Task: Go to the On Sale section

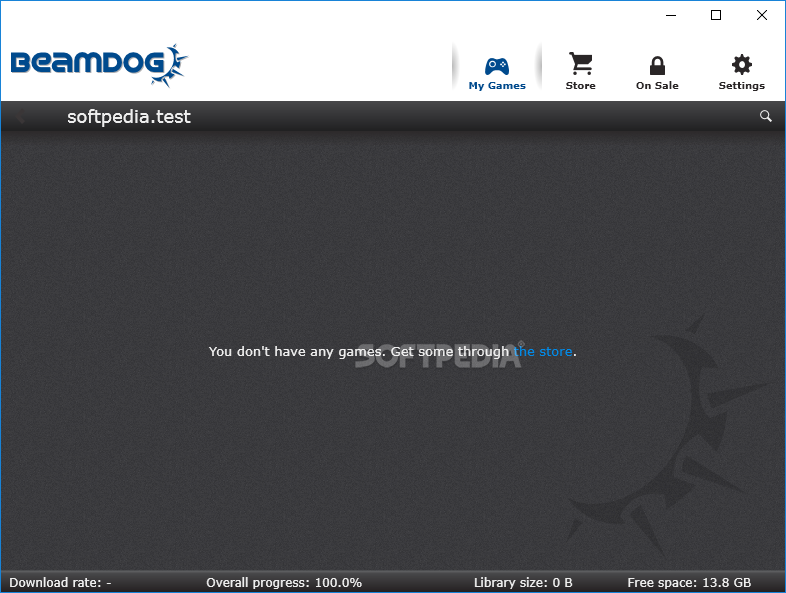Action: [657, 73]
